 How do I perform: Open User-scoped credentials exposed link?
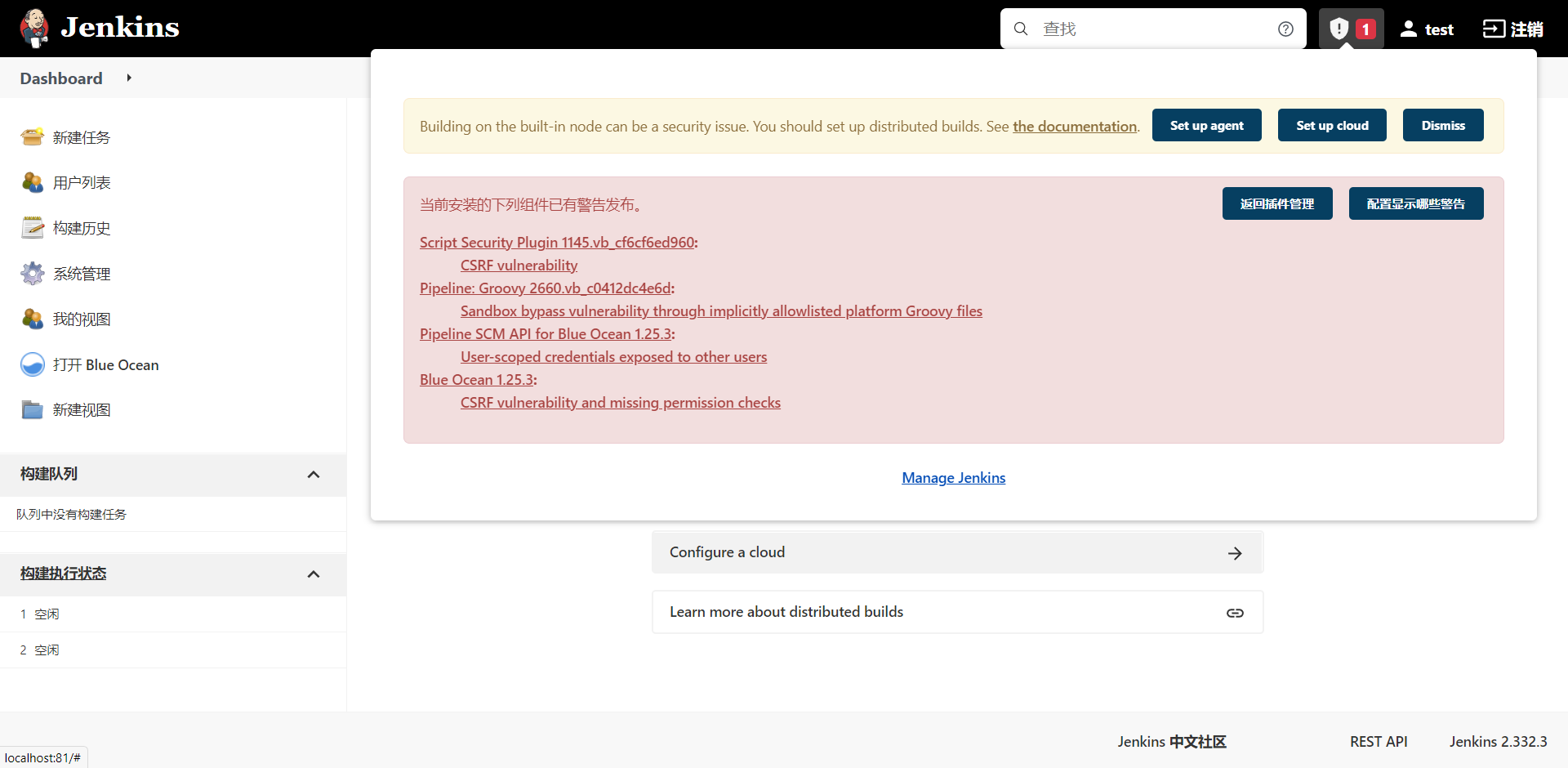pyautogui.click(x=613, y=357)
